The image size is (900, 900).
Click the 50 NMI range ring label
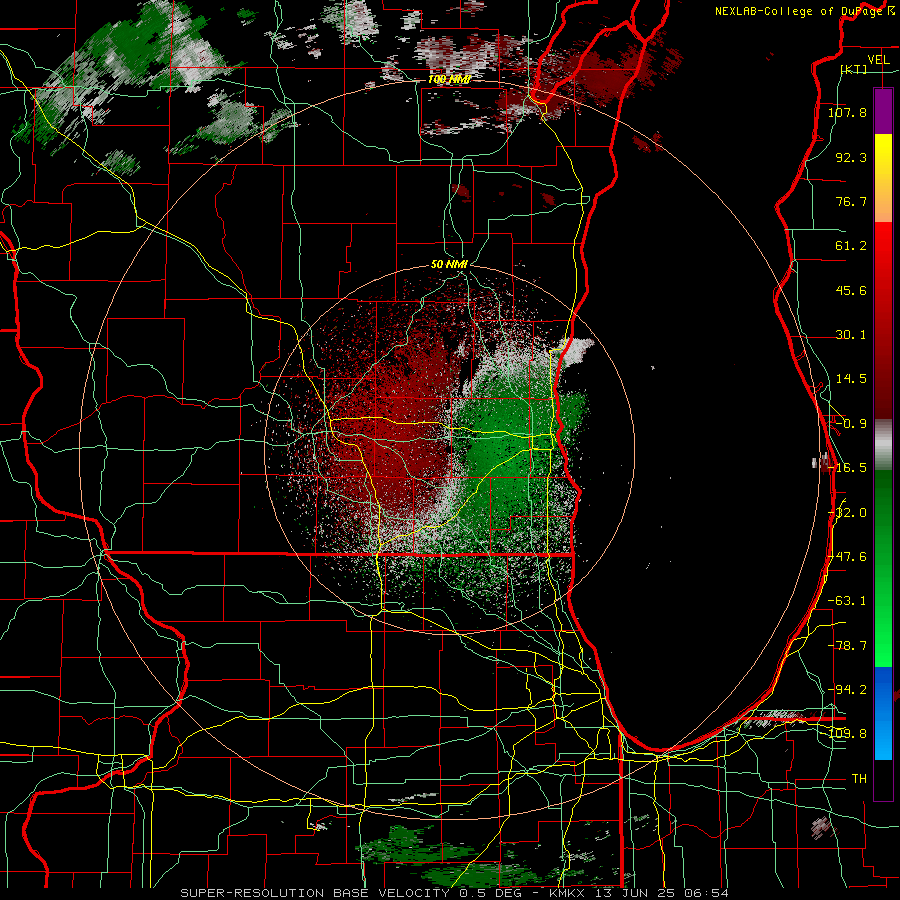[449, 265]
